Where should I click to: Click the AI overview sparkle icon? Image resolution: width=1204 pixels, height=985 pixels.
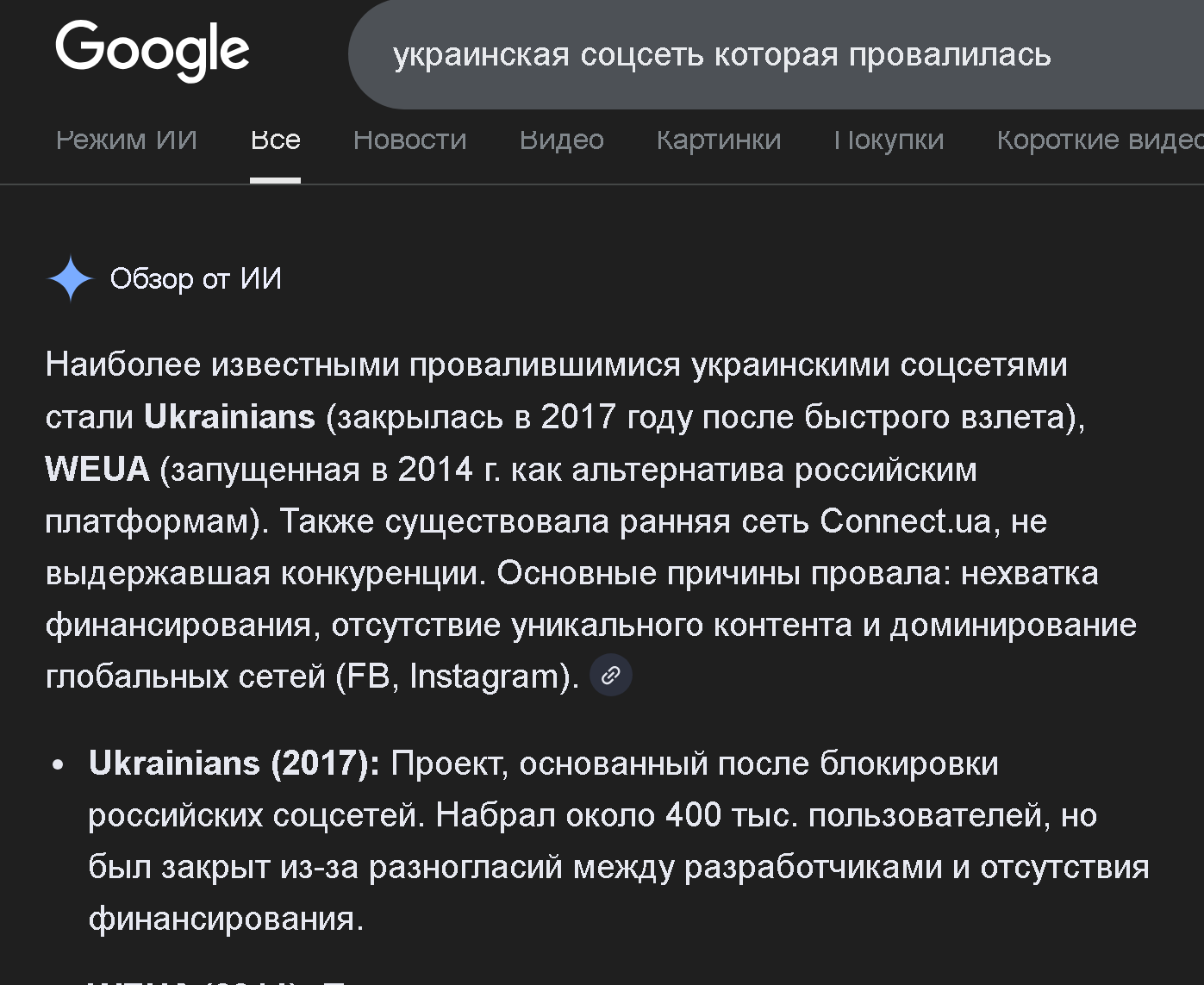70,279
